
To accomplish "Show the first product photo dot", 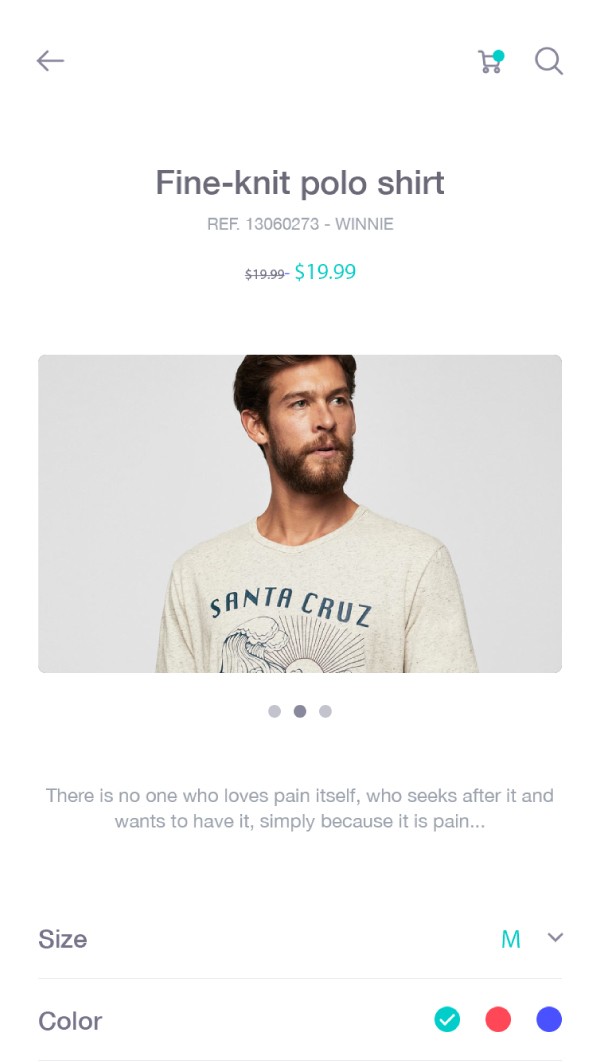I will pyautogui.click(x=274, y=711).
